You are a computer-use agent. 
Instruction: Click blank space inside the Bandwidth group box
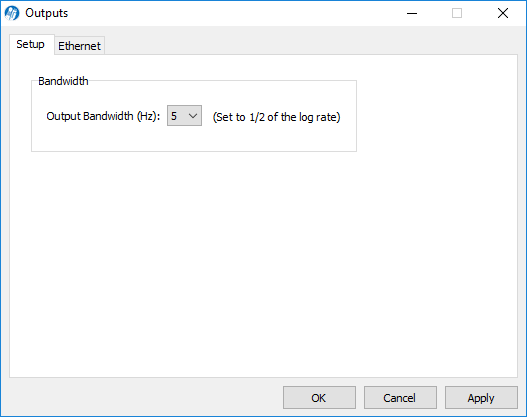[194, 138]
